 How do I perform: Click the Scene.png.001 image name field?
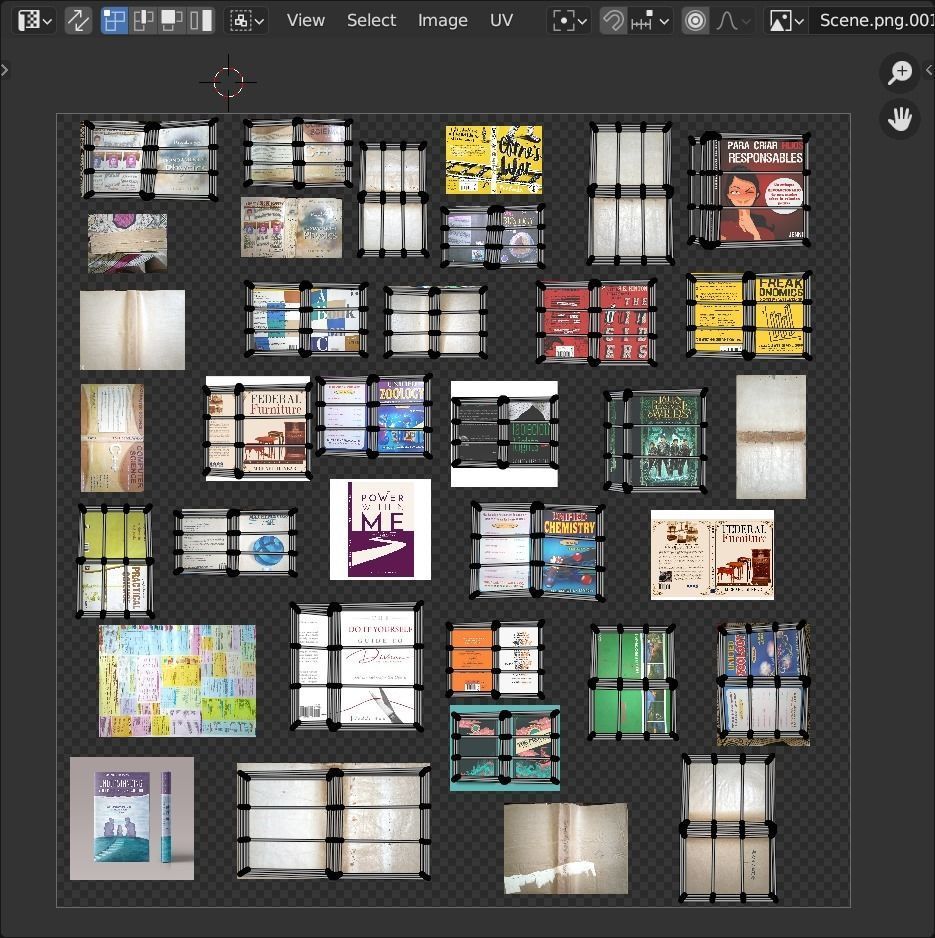[x=873, y=21]
